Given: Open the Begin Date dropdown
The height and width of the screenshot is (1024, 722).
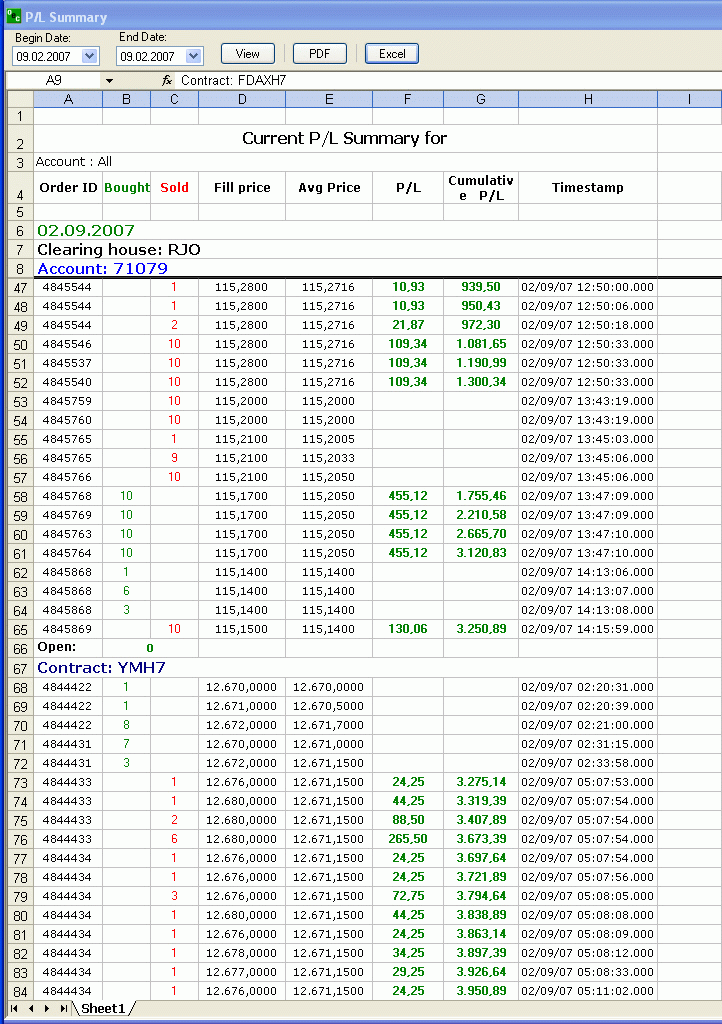Looking at the screenshot, I should pos(90,57).
